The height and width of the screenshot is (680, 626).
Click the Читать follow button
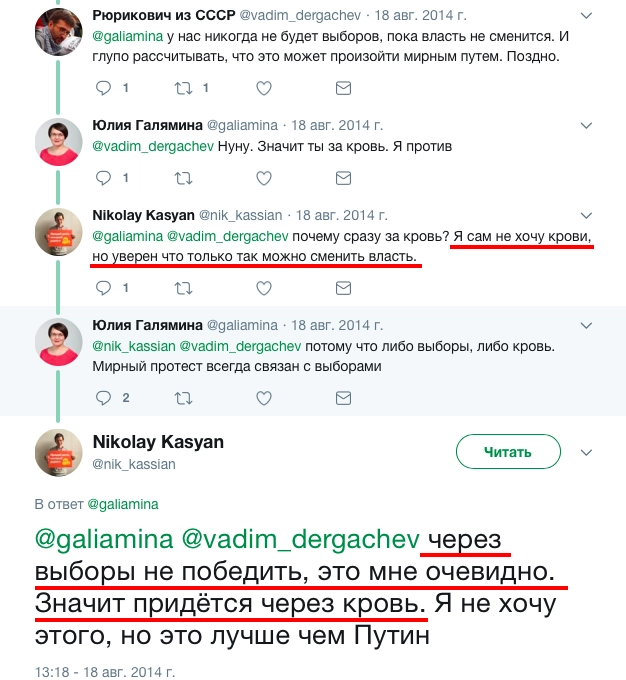pyautogui.click(x=507, y=452)
